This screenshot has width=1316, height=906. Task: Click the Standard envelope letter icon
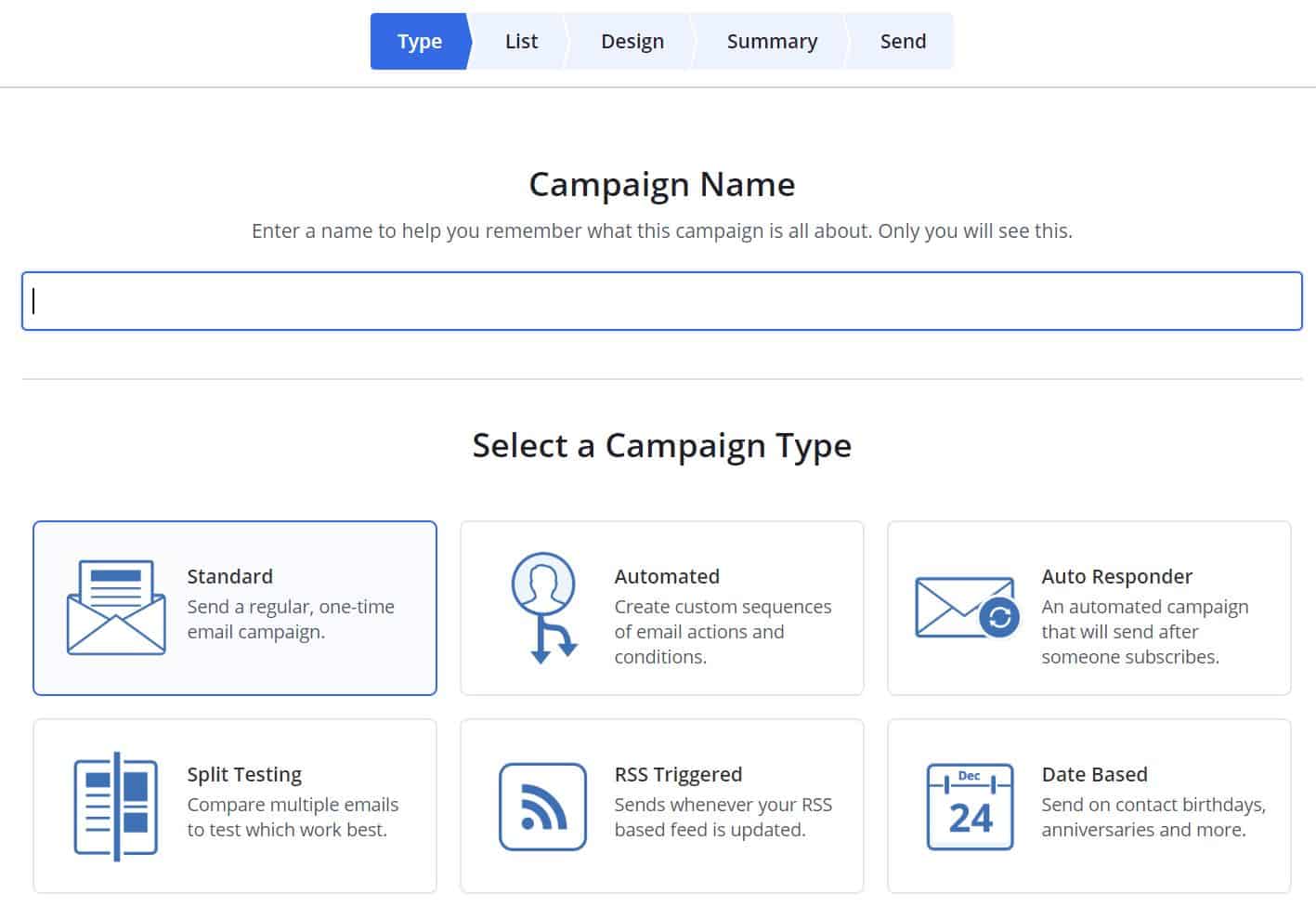tap(116, 608)
